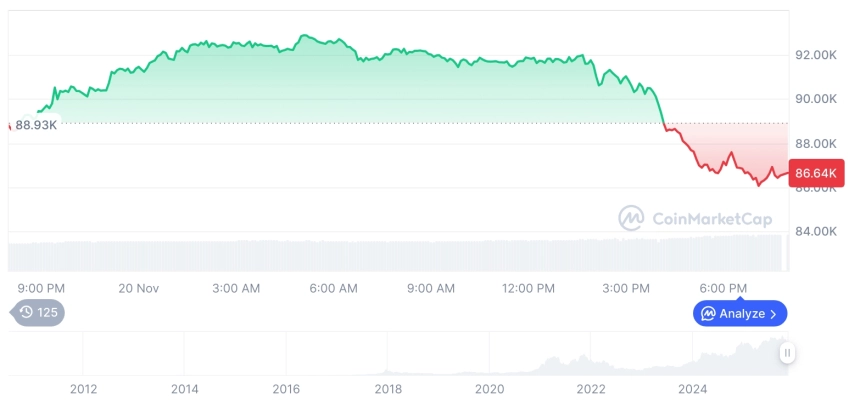Viewport: 860px width, 401px height.
Task: Click the red 86.64K current price tag
Action: point(817,174)
